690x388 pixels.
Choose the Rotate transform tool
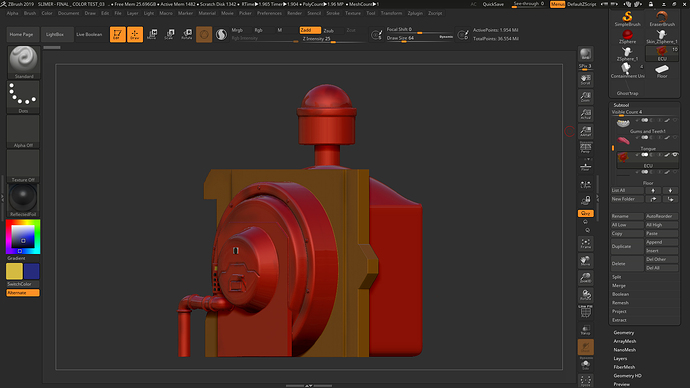(x=187, y=34)
